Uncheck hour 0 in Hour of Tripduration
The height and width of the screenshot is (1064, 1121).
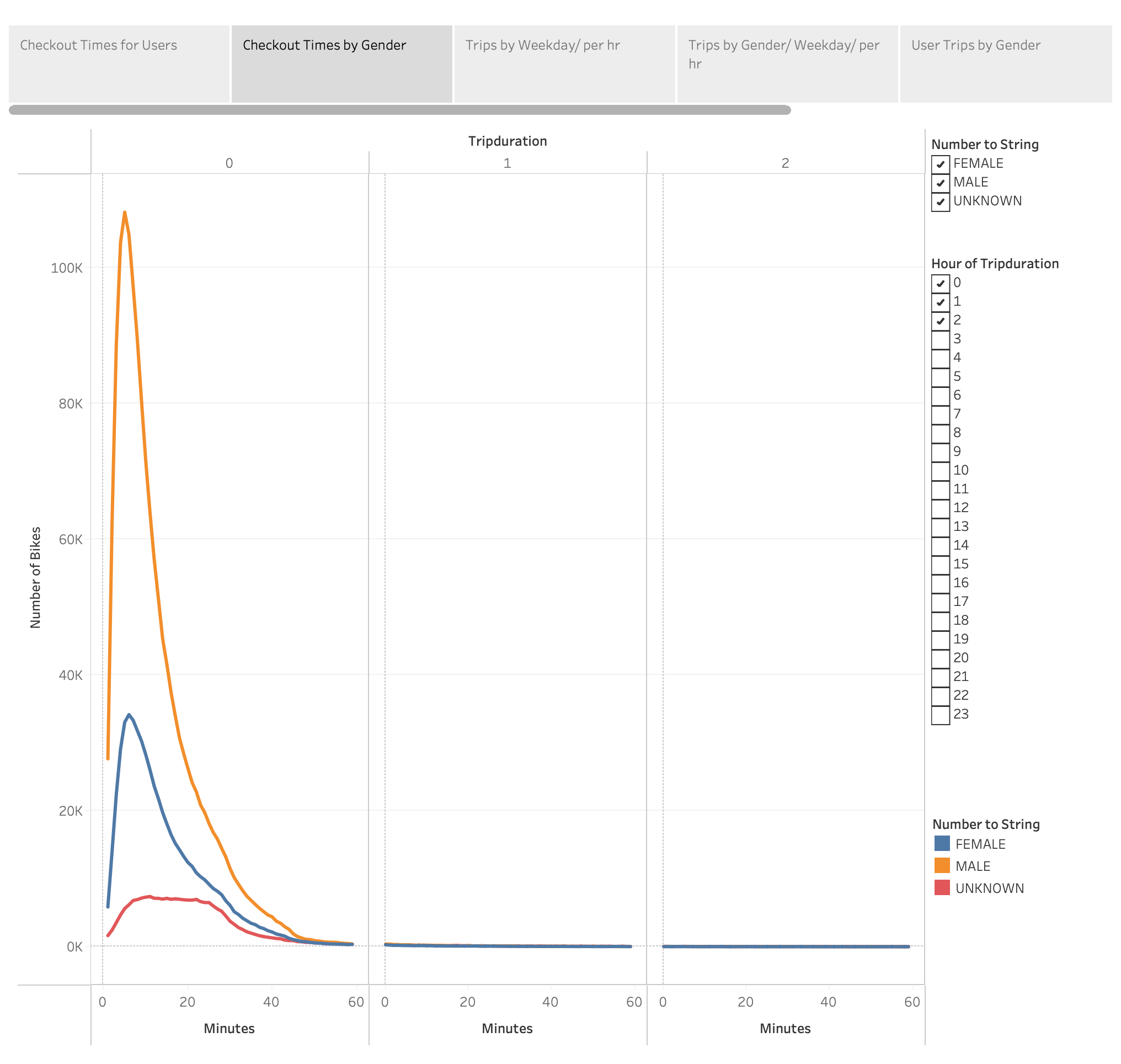(x=941, y=284)
